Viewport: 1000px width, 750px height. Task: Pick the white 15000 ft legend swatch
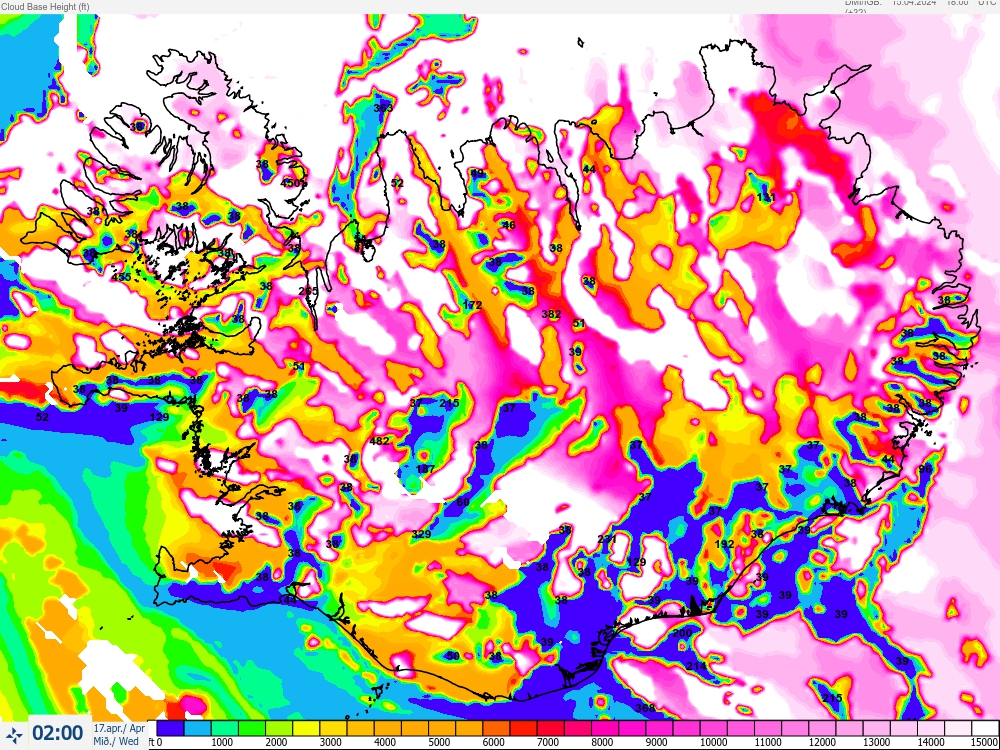point(985,728)
